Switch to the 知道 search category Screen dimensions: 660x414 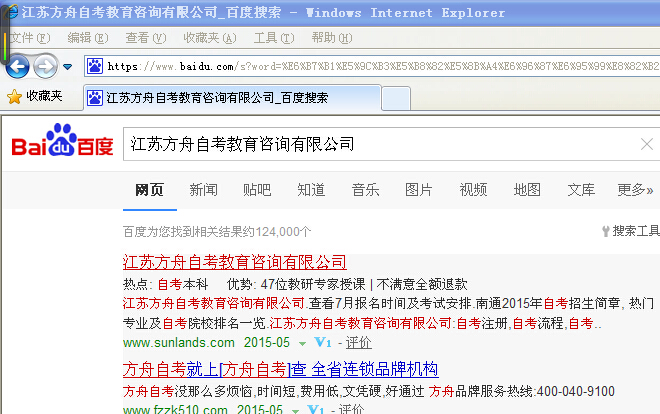pyautogui.click(x=311, y=190)
